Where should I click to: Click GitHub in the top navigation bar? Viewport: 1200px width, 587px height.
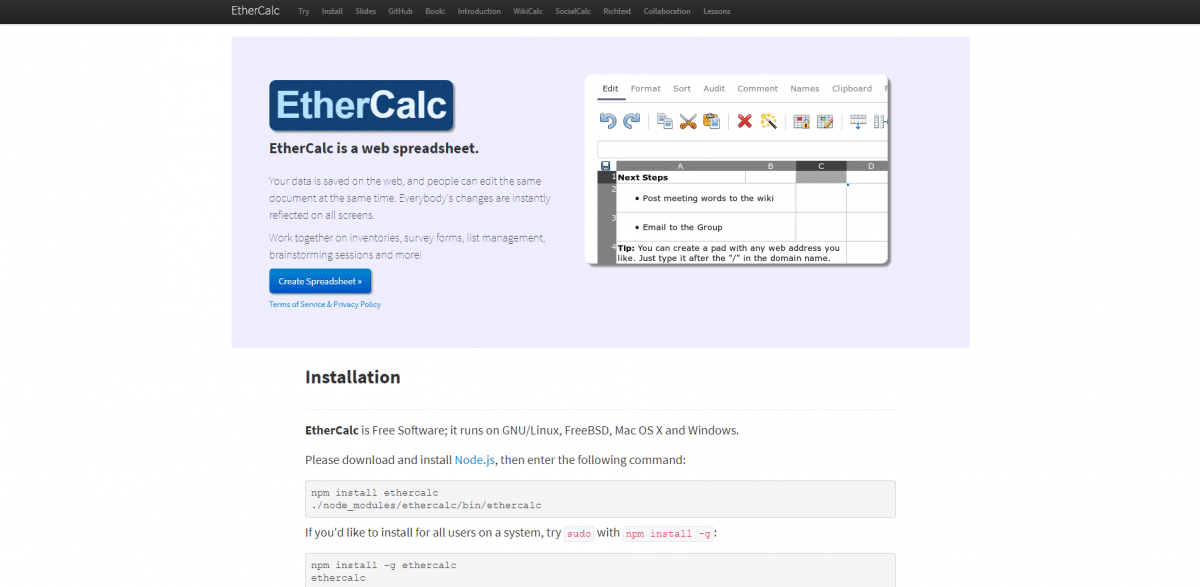(x=400, y=12)
